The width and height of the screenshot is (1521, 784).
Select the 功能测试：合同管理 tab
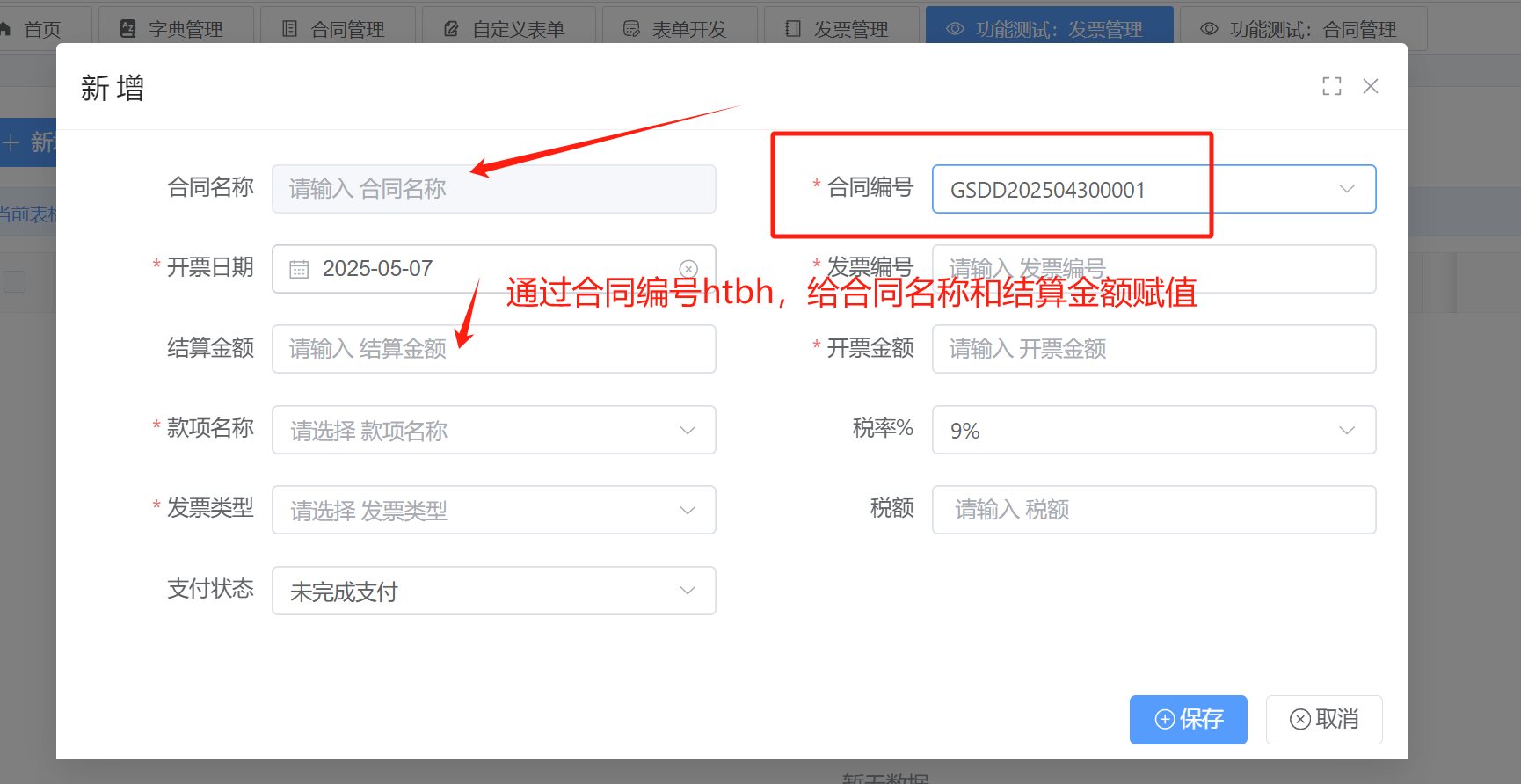click(1299, 29)
